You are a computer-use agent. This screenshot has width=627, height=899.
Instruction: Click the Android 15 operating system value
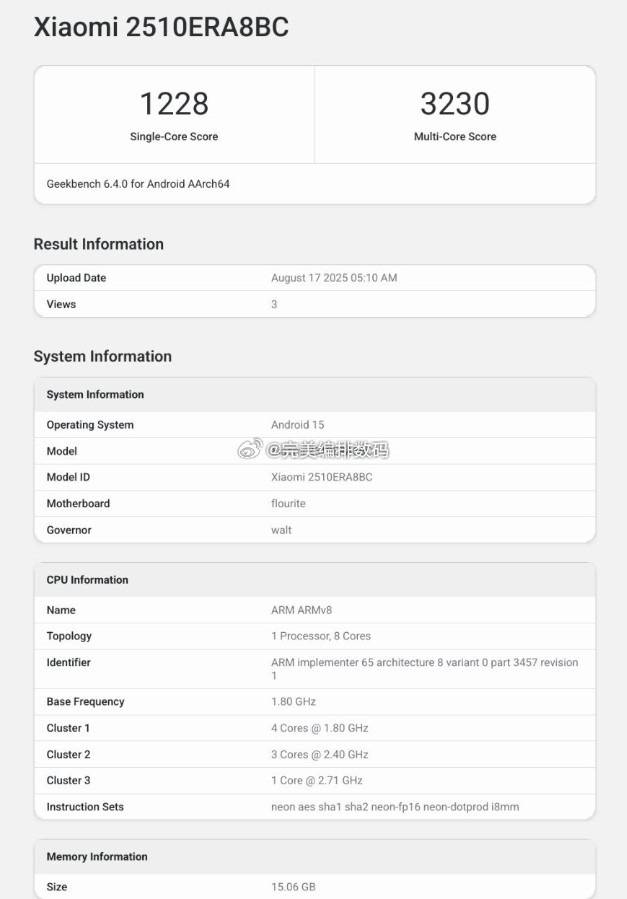pyautogui.click(x=298, y=425)
